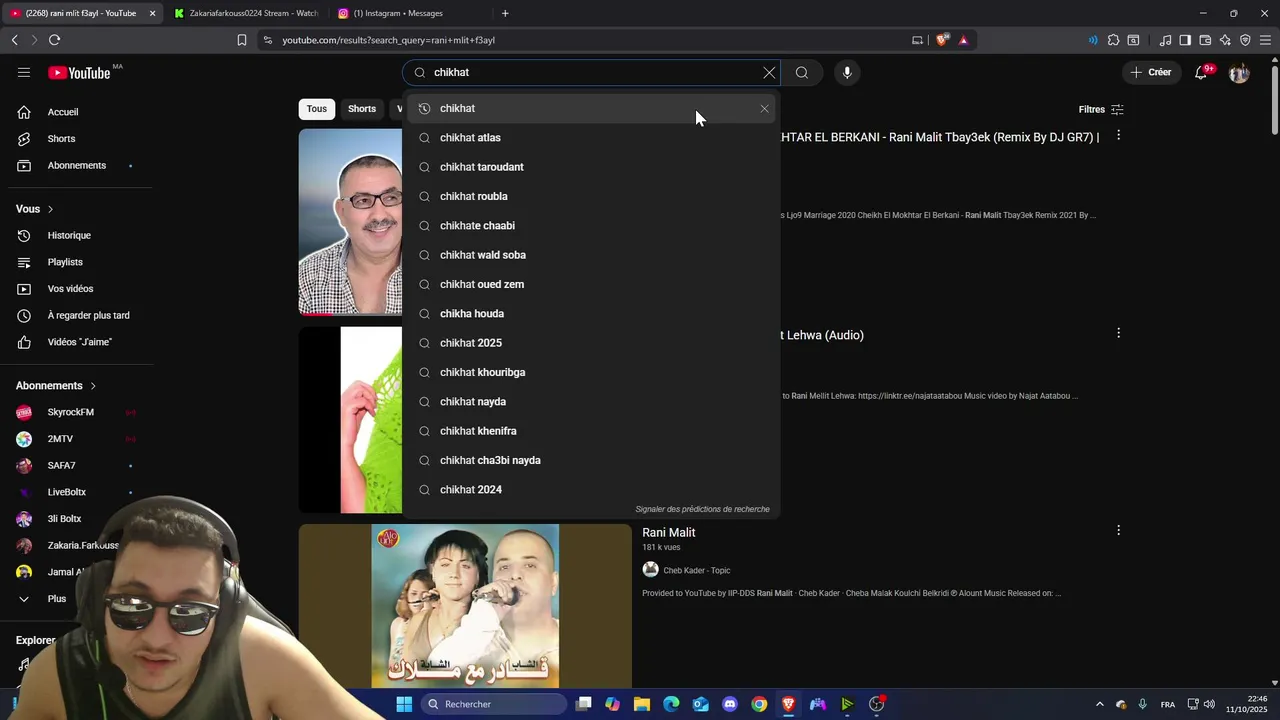Open YouTube notifications bell
1280x720 pixels.
click(1201, 72)
